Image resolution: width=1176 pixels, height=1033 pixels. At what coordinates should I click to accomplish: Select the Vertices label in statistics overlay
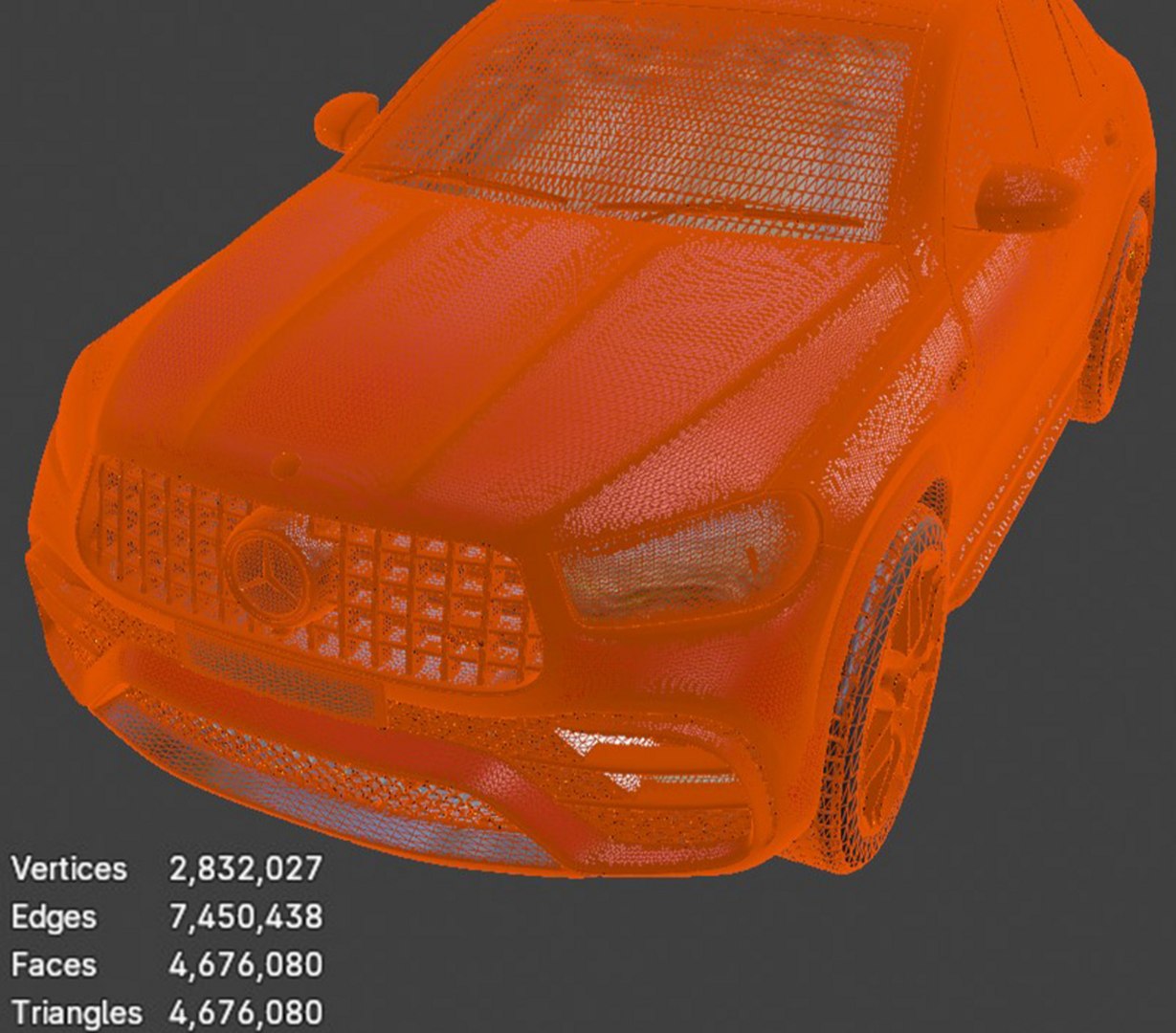(x=69, y=868)
